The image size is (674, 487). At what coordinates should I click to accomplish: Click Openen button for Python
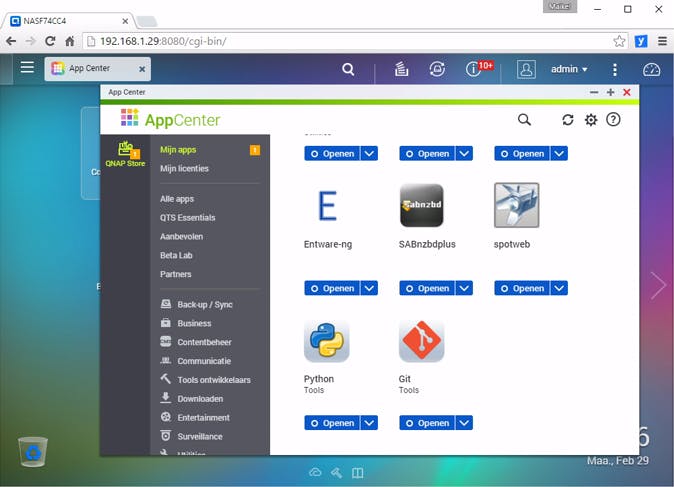pos(332,423)
